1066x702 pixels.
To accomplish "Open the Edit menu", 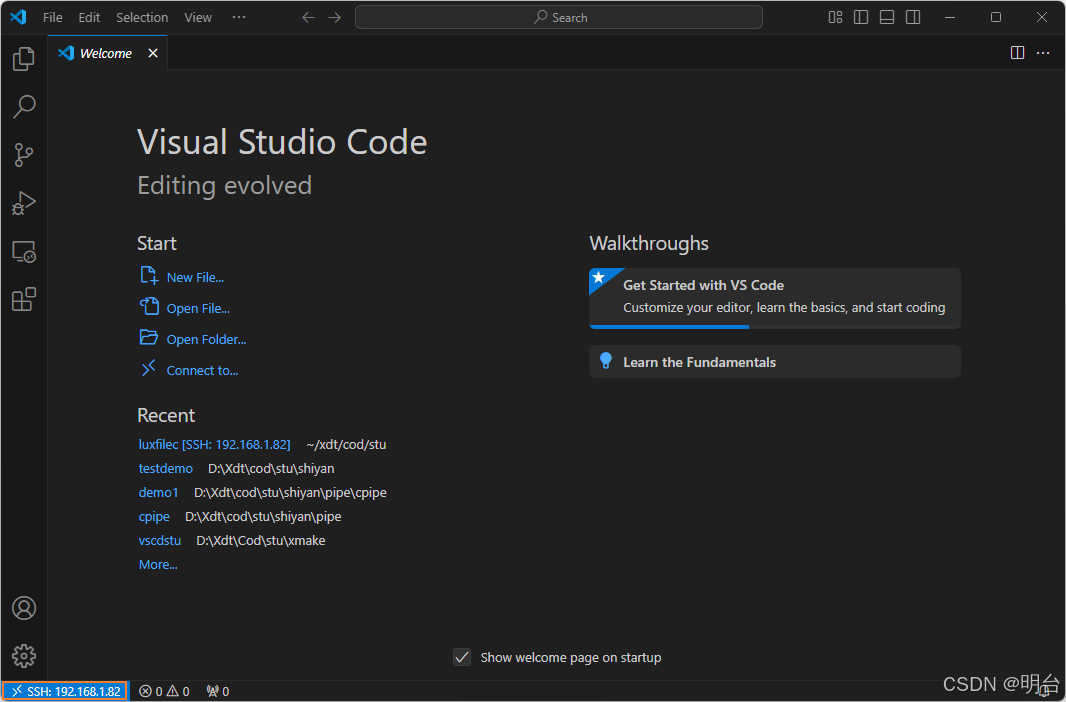I will tap(89, 18).
